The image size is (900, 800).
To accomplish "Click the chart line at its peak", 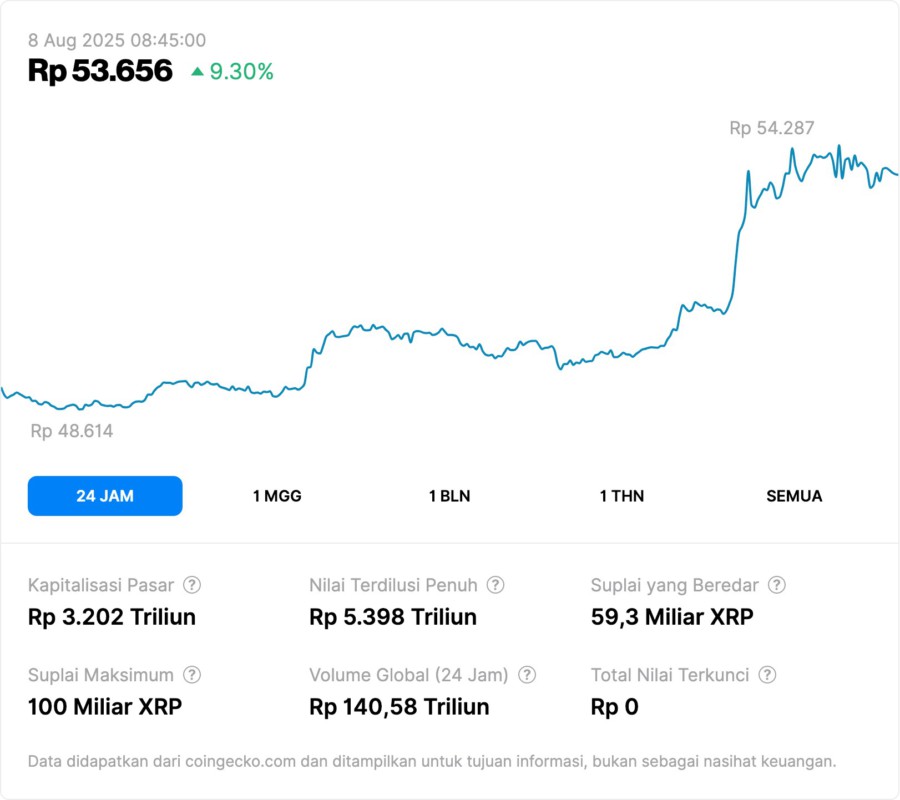I will (x=839, y=147).
